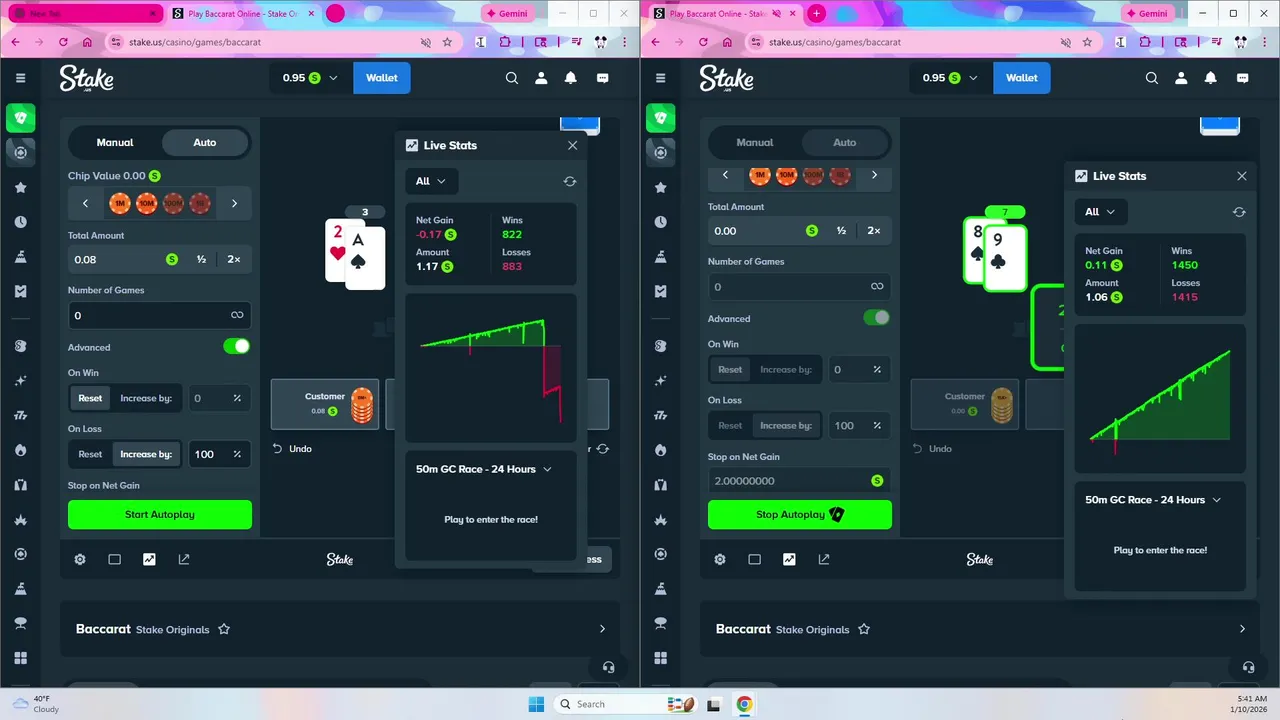1280x720 pixels.
Task: Click Undo in the left window
Action: coord(293,449)
